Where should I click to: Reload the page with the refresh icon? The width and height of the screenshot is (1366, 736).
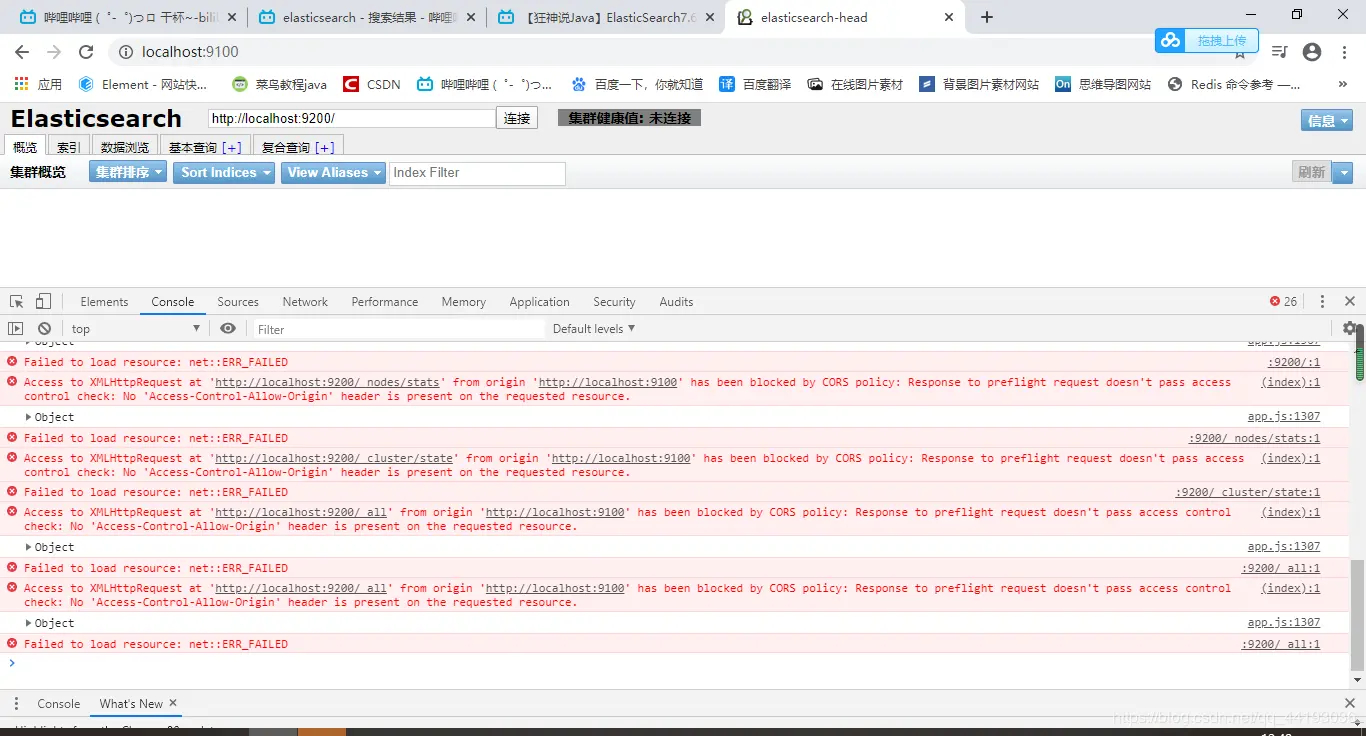coord(86,52)
